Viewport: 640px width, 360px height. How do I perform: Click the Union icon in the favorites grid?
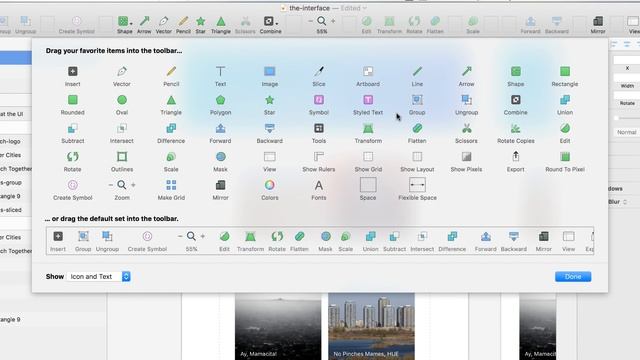point(565,100)
